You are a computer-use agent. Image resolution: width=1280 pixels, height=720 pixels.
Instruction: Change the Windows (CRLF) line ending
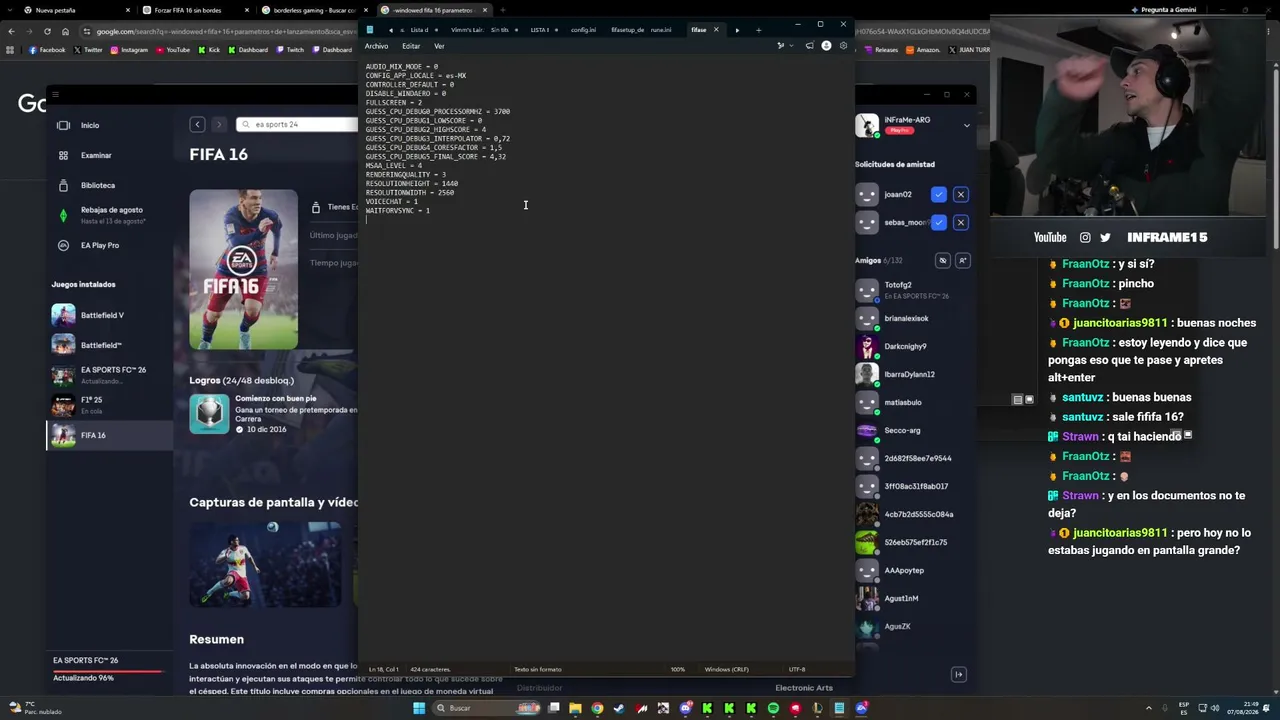pyautogui.click(x=727, y=669)
